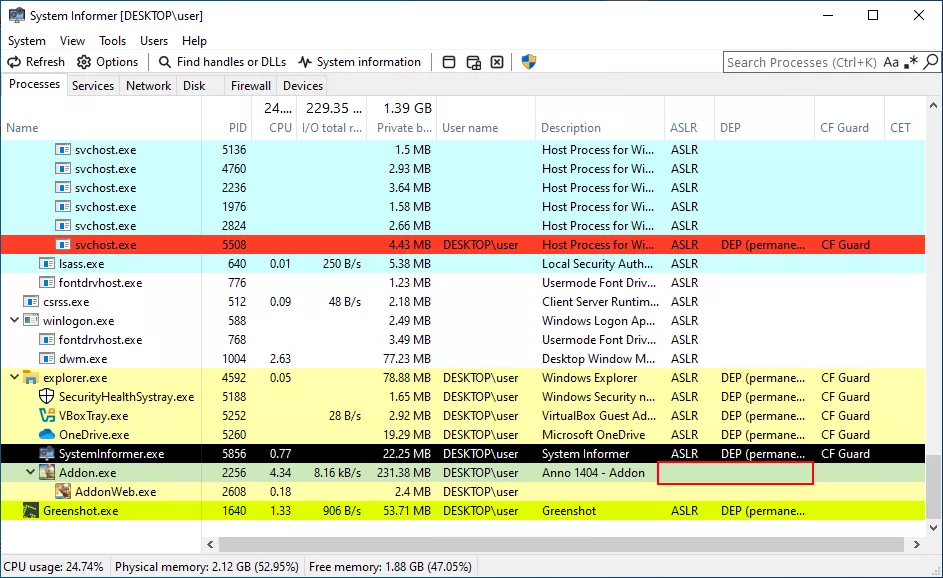
Task: Click the Find handles or DLLs magnifier
Action: (165, 62)
